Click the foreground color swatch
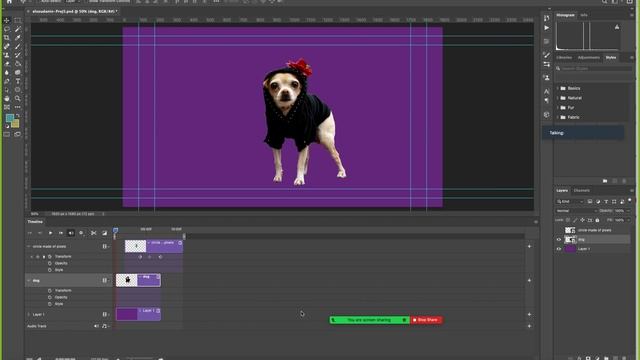 [x=10, y=118]
